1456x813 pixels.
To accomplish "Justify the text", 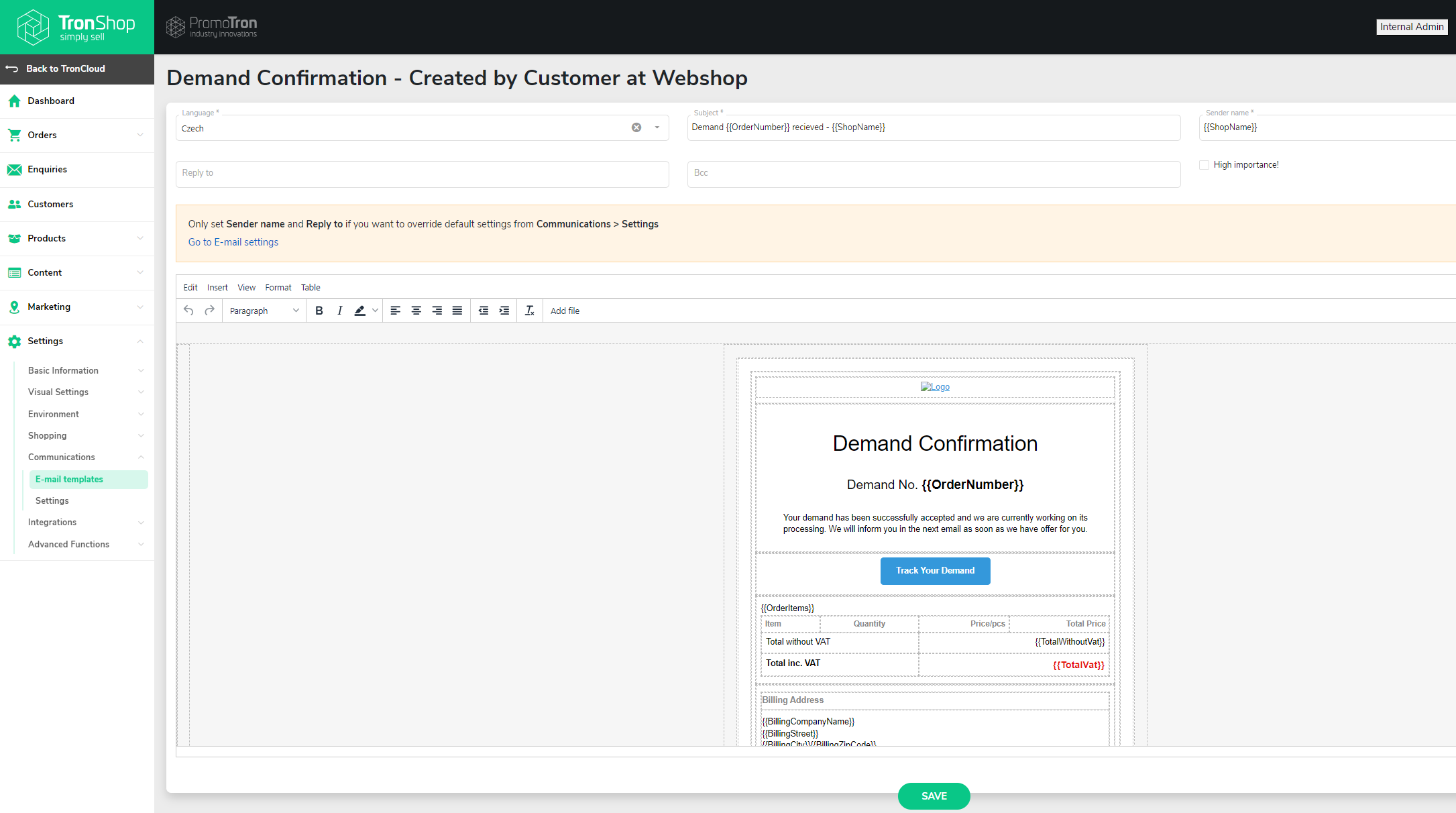I will (x=457, y=311).
